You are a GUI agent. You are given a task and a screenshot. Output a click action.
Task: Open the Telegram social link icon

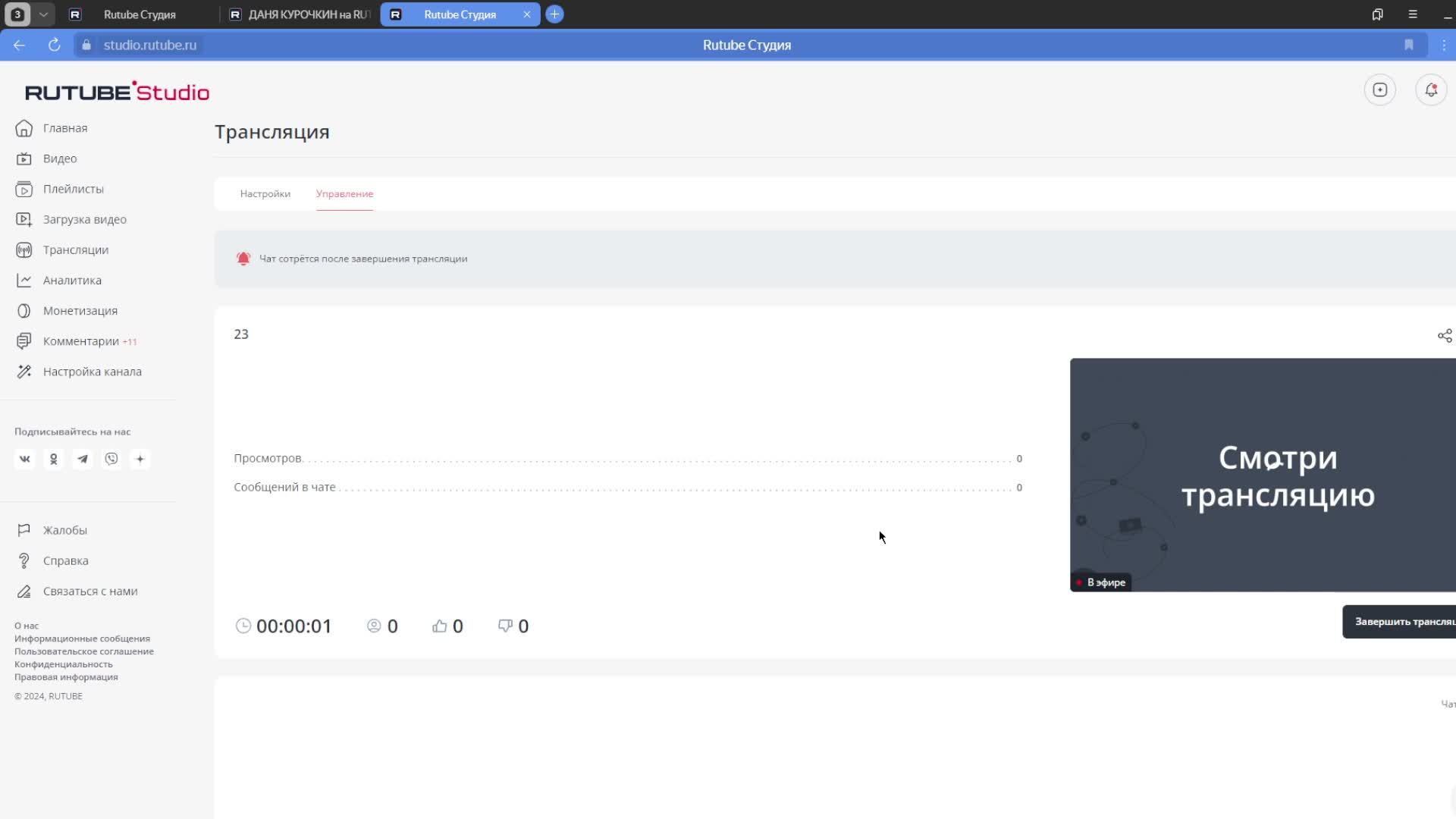(83, 459)
